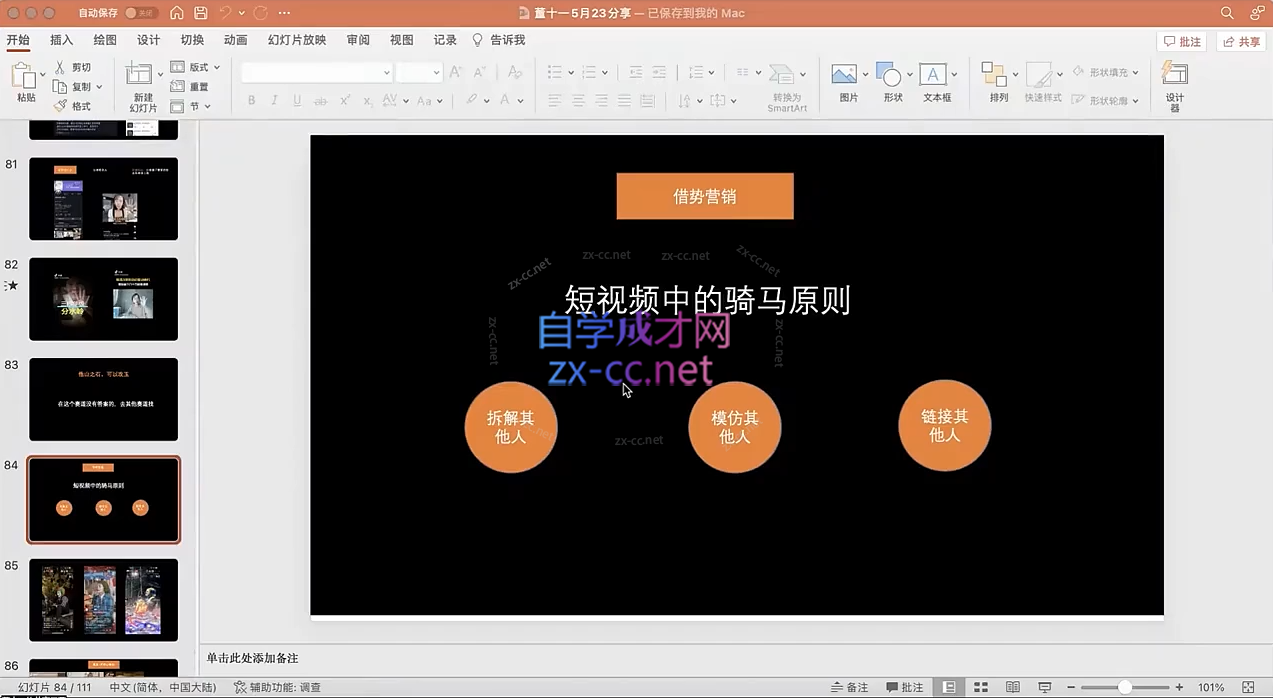Switch to reading view book icon

point(1013,687)
